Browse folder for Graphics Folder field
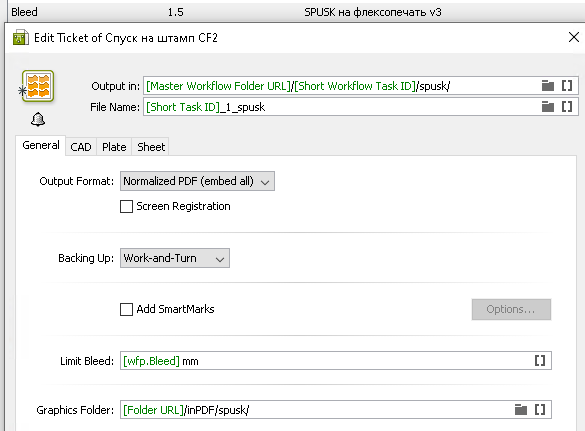The image size is (585, 431). 521,410
